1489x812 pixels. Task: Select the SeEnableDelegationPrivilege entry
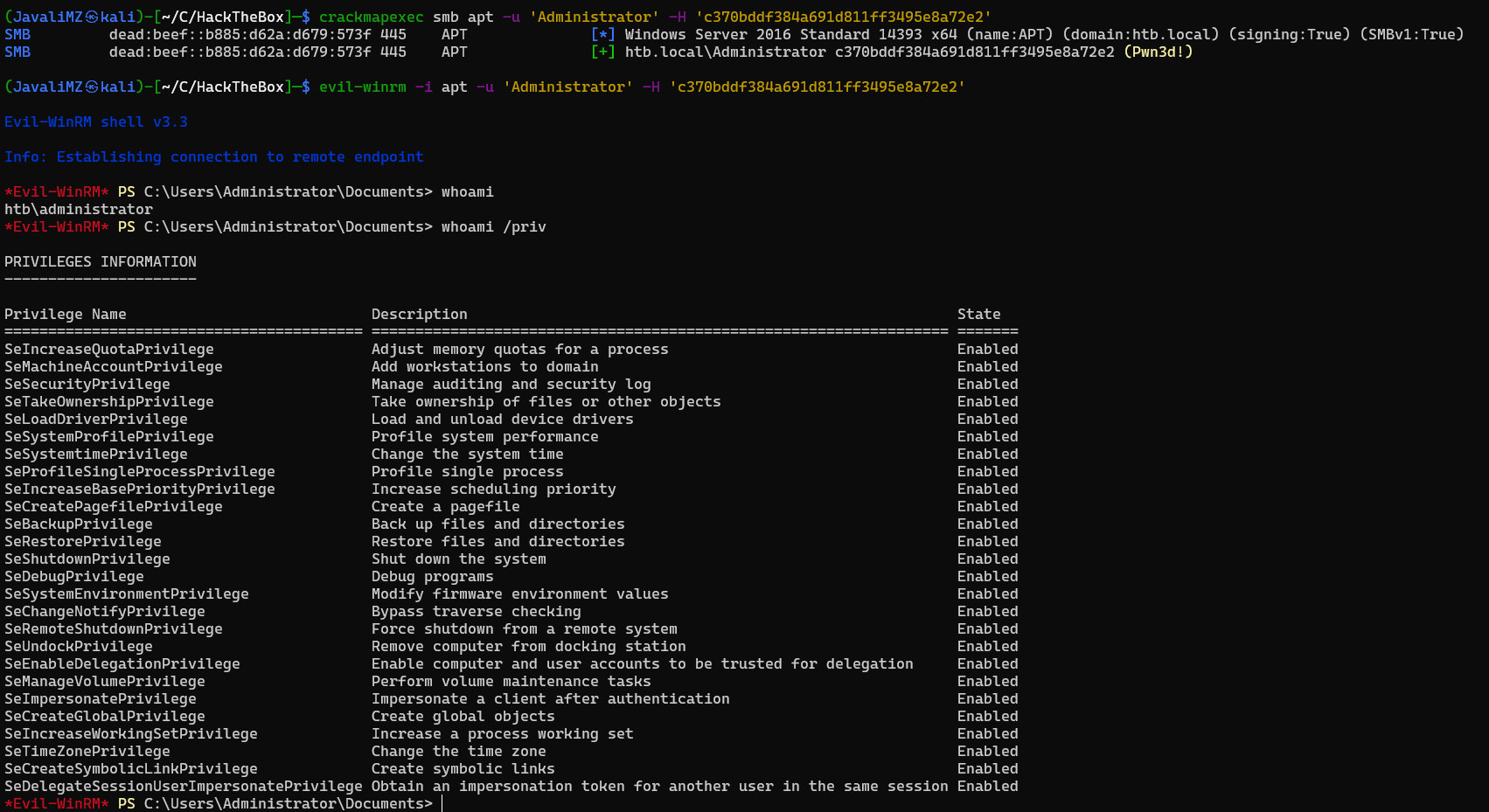coord(122,663)
